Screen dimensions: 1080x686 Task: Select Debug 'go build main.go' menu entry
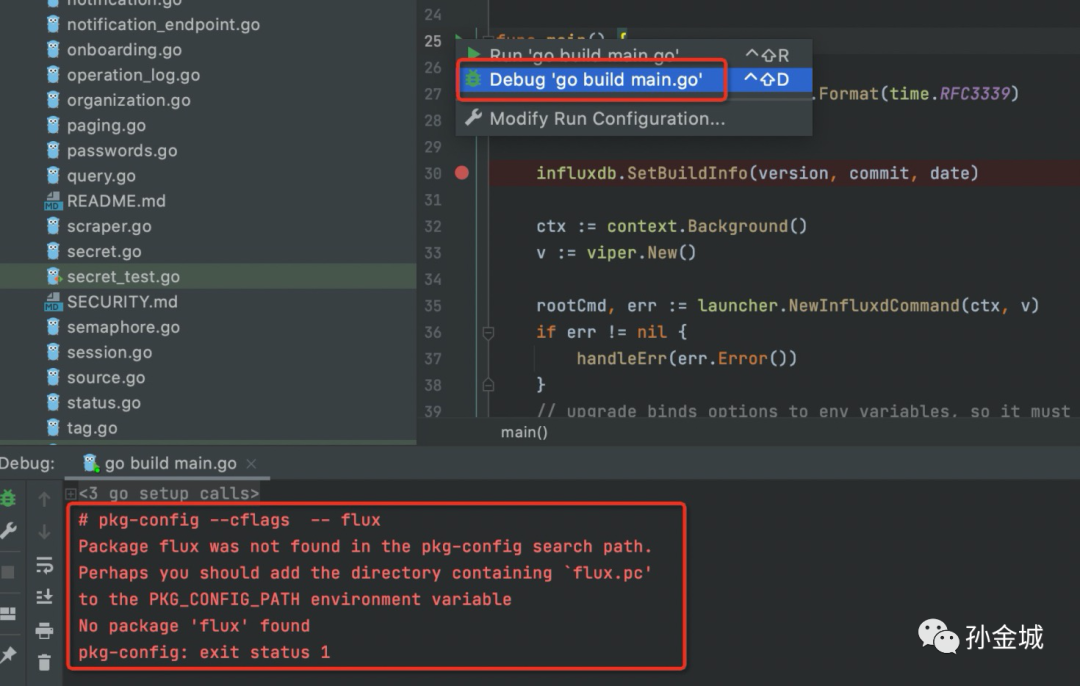pos(595,80)
